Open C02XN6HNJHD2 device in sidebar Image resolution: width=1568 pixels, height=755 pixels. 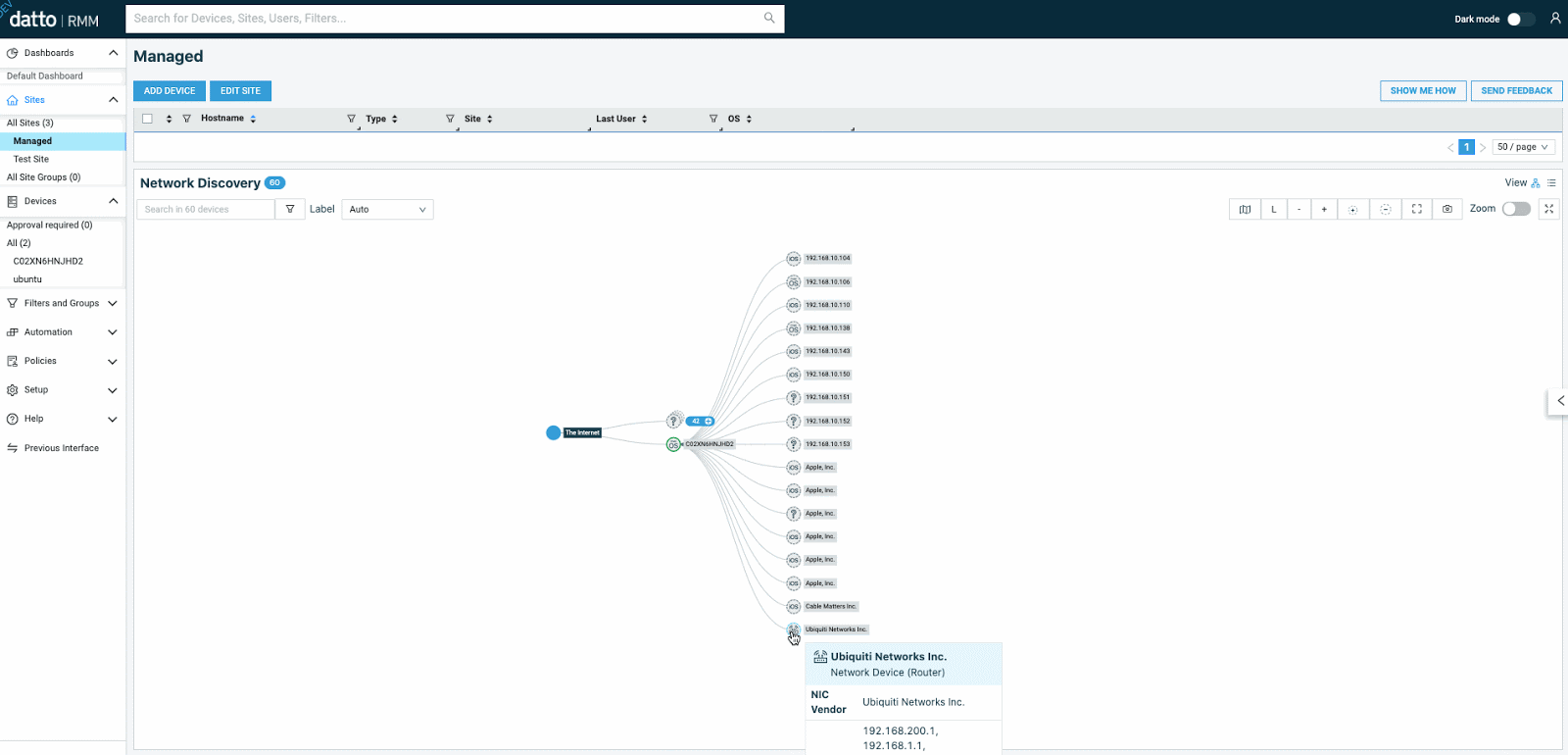point(48,262)
